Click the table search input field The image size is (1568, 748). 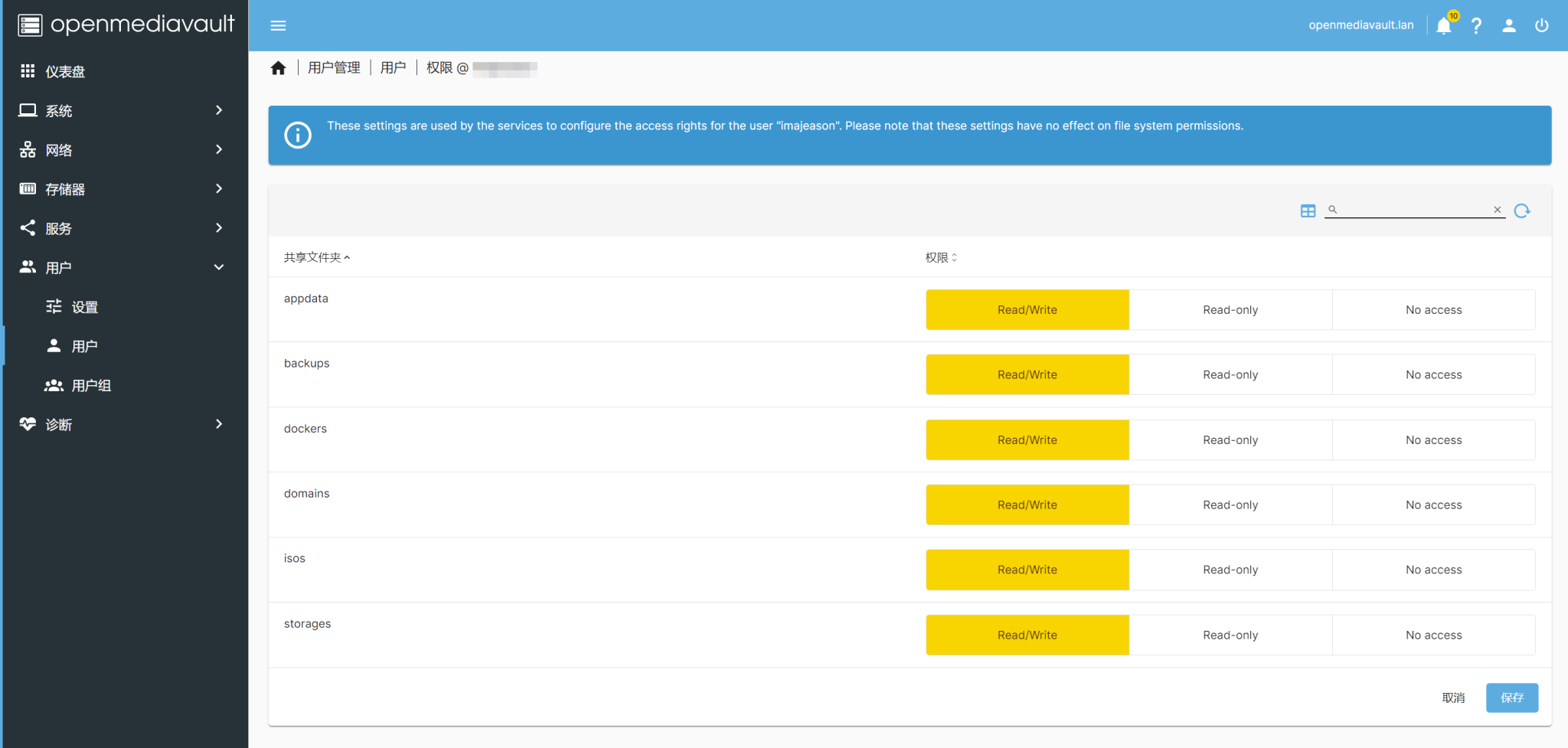click(1413, 210)
